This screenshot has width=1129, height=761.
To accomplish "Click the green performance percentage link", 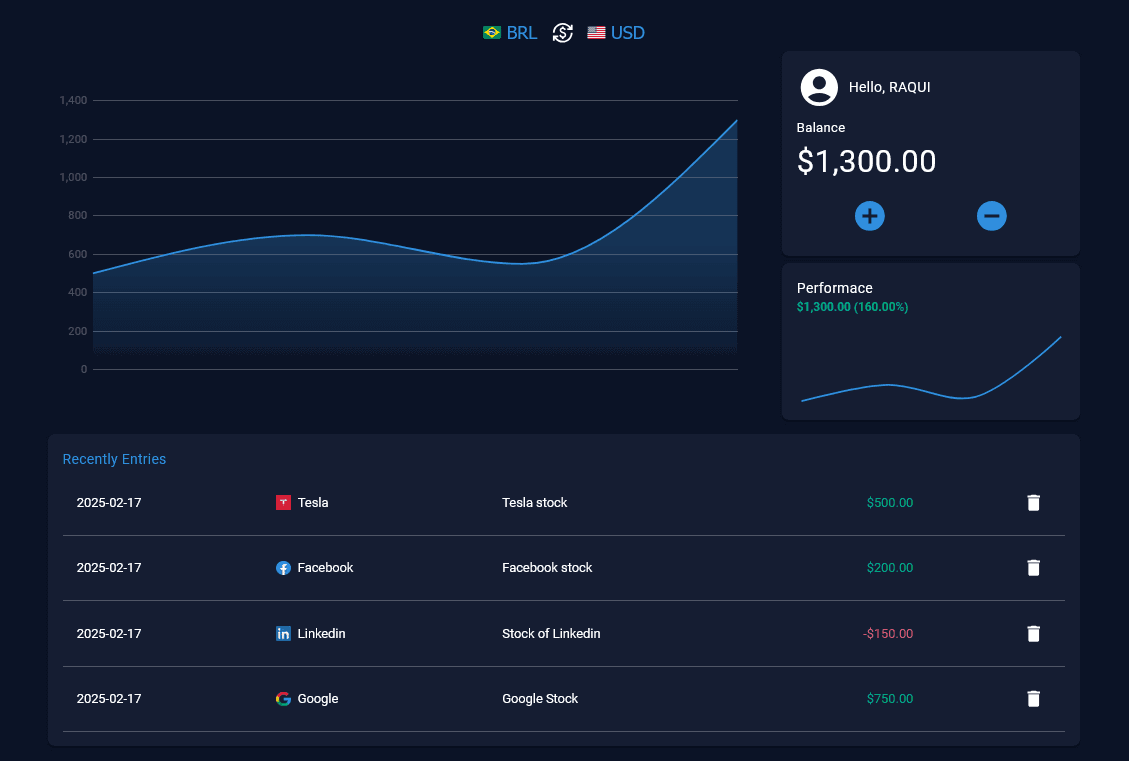I will click(x=850, y=307).
